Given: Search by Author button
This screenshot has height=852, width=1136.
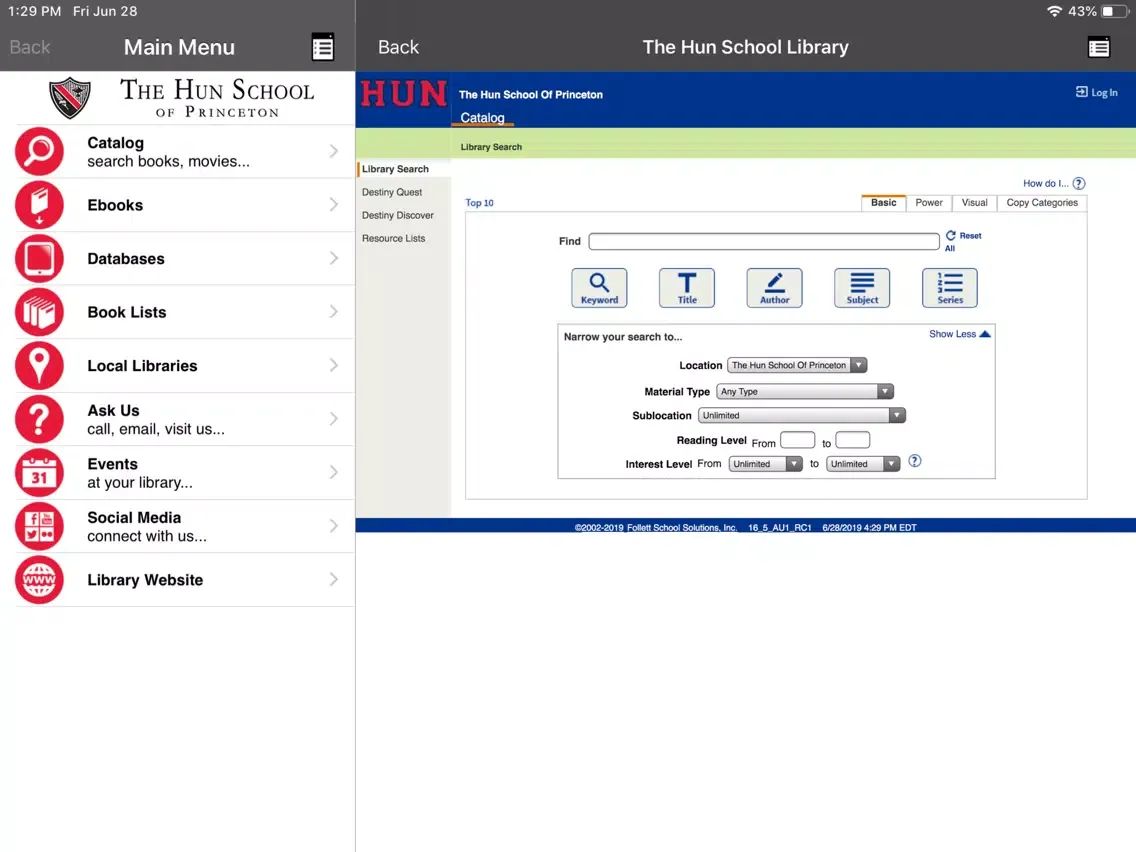Looking at the screenshot, I should click(774, 288).
